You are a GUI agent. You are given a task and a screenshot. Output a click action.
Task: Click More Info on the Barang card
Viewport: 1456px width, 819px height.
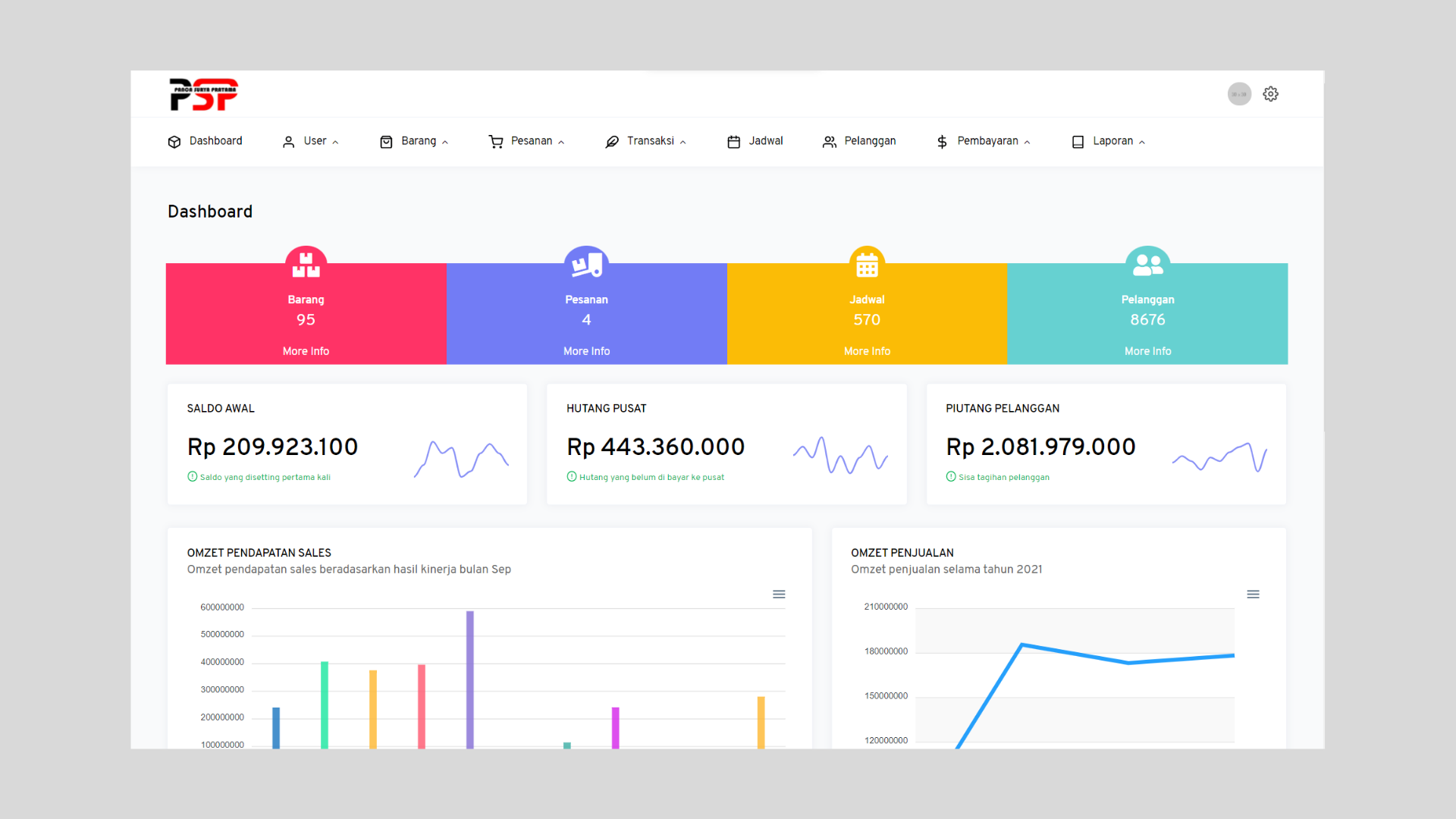coord(306,350)
